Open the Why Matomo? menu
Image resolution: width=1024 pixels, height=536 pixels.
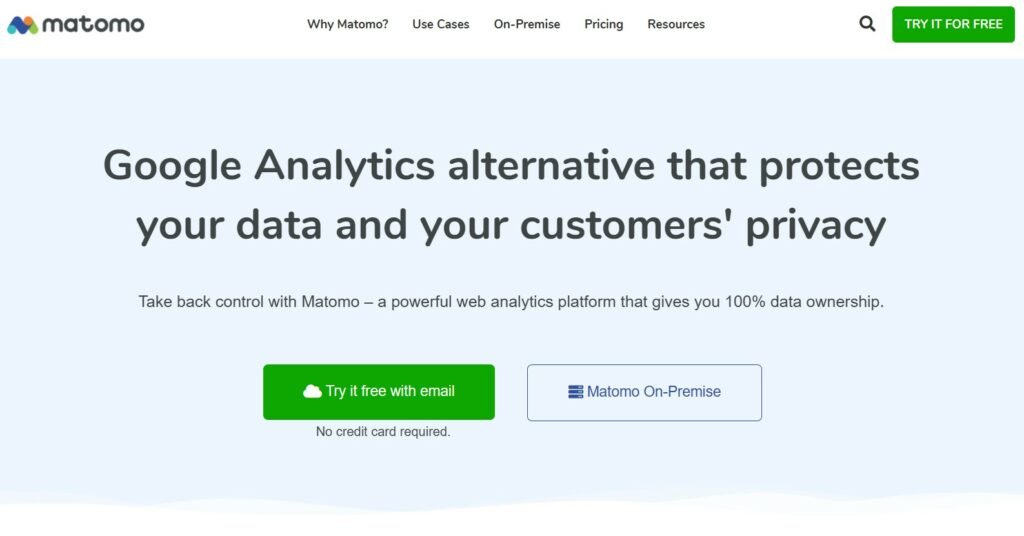[347, 24]
